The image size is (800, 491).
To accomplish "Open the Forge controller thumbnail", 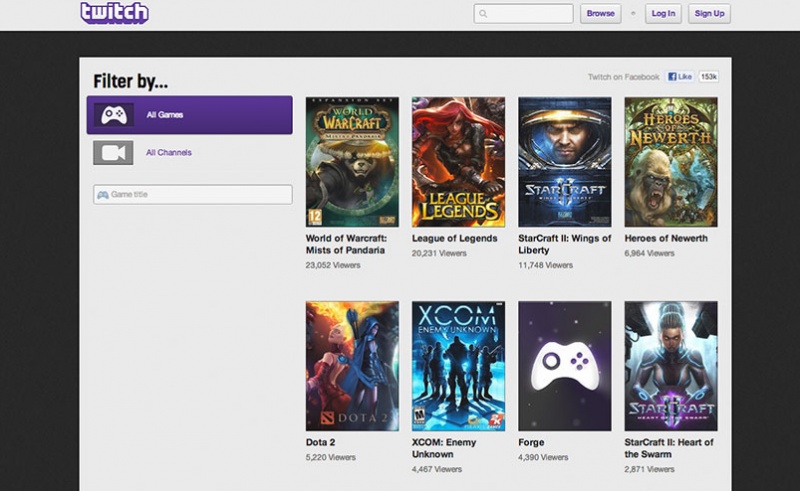I will pos(564,366).
